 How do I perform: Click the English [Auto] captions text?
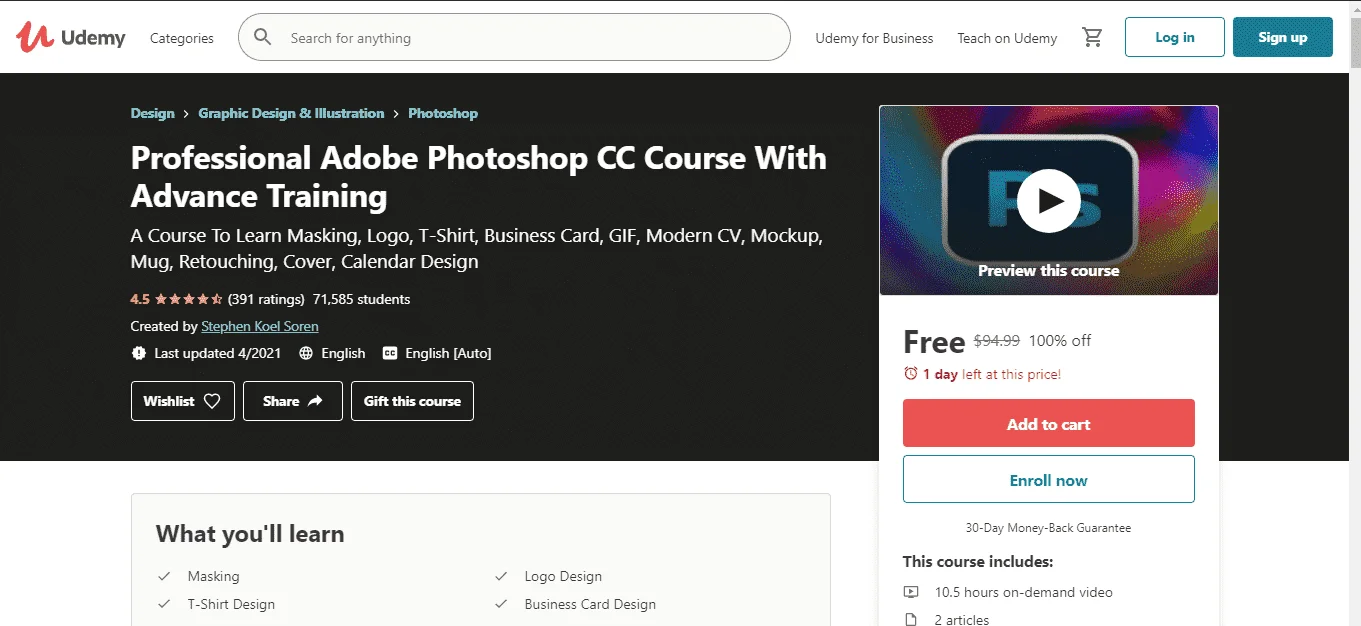point(448,353)
